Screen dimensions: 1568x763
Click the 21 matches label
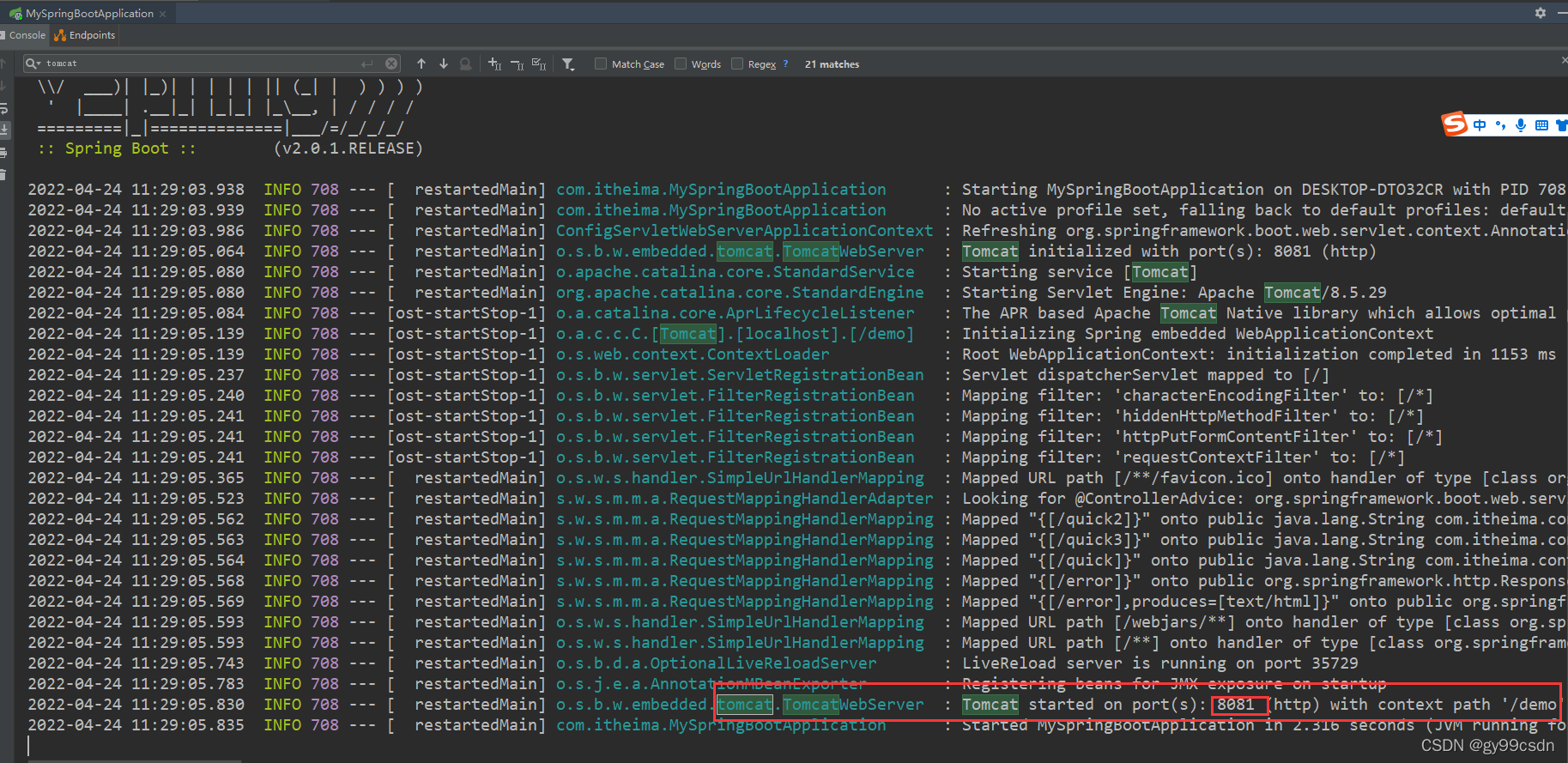click(x=832, y=64)
